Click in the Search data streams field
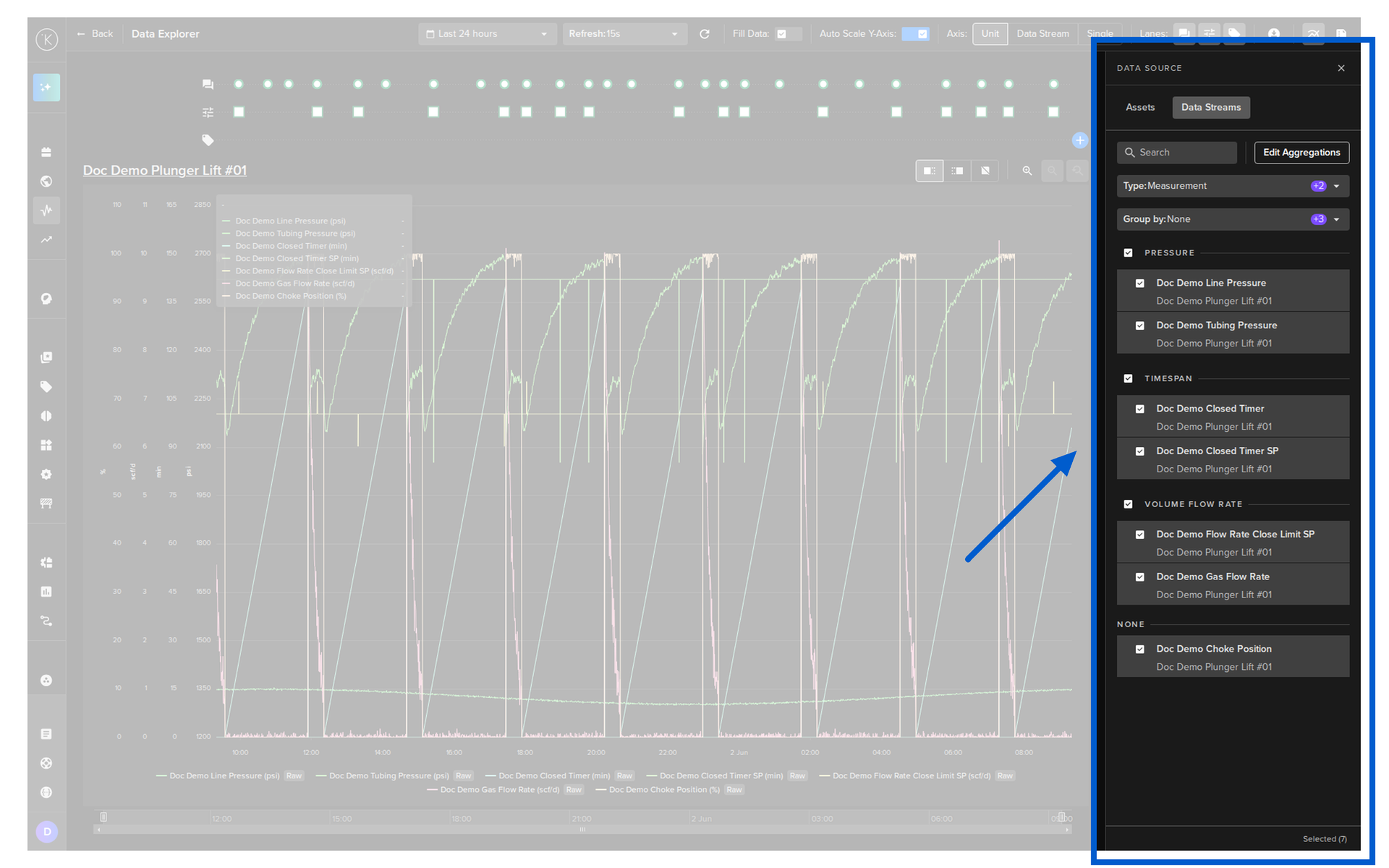The height and width of the screenshot is (868, 1389). click(x=1177, y=153)
